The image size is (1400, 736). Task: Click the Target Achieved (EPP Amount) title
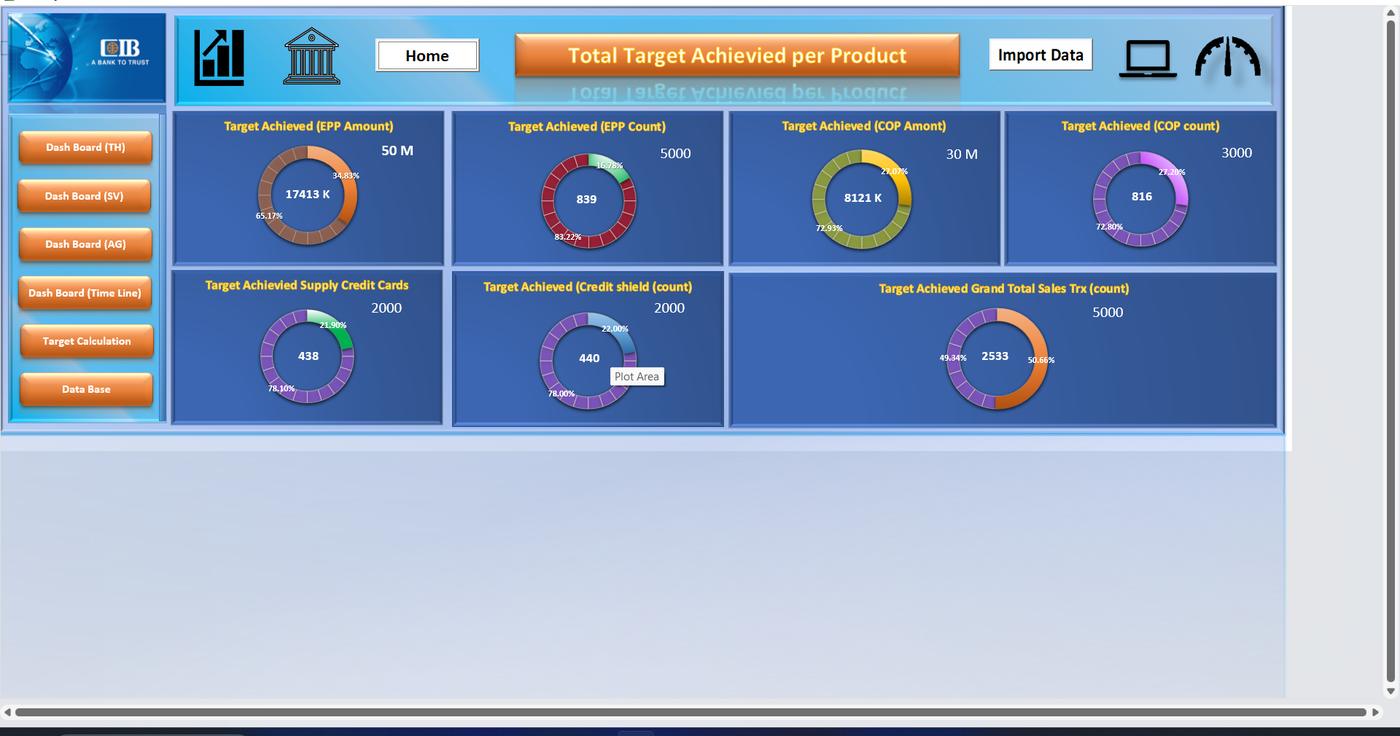(308, 126)
